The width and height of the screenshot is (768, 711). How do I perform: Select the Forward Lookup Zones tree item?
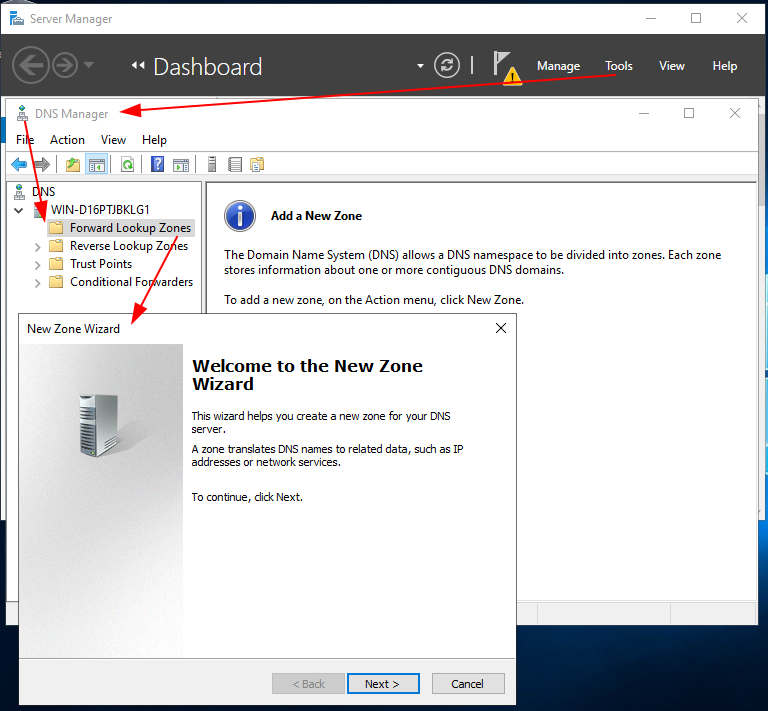[x=130, y=228]
